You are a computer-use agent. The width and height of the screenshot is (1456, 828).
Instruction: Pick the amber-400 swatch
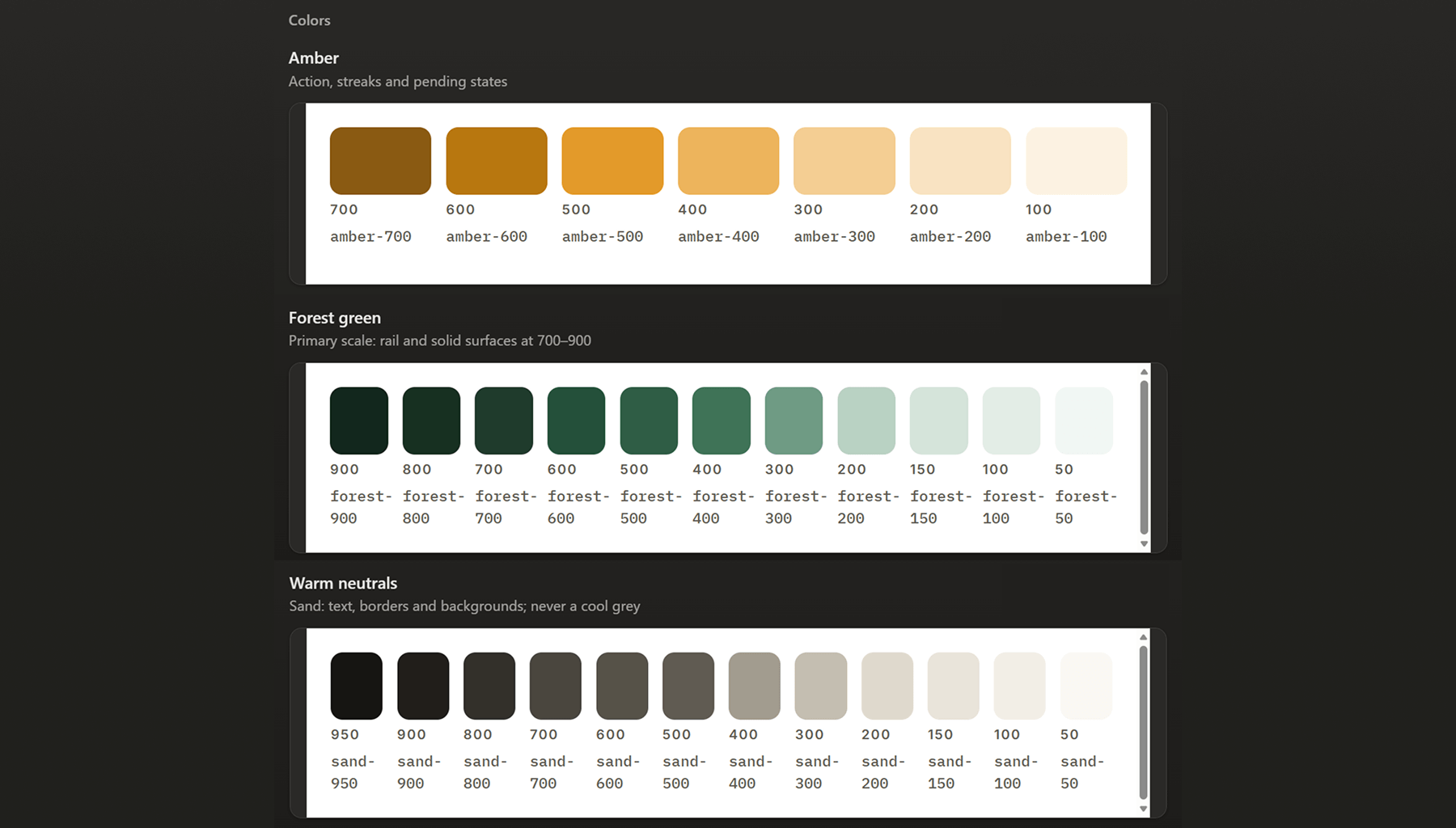point(728,161)
